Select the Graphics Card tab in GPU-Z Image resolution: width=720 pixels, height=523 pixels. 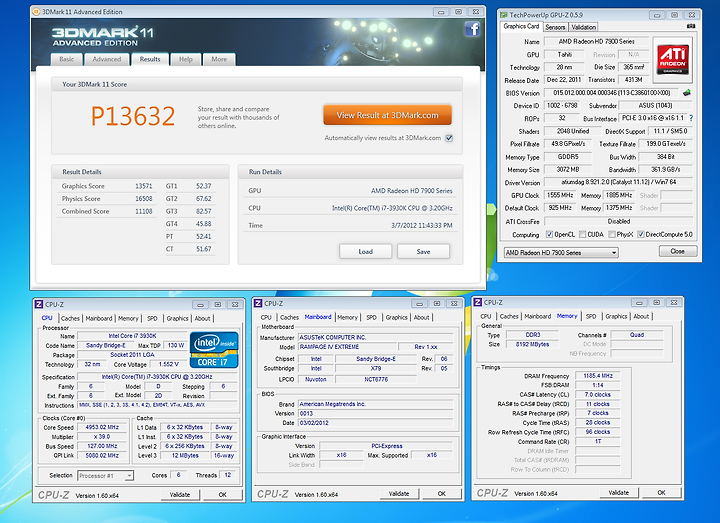pyautogui.click(x=521, y=26)
